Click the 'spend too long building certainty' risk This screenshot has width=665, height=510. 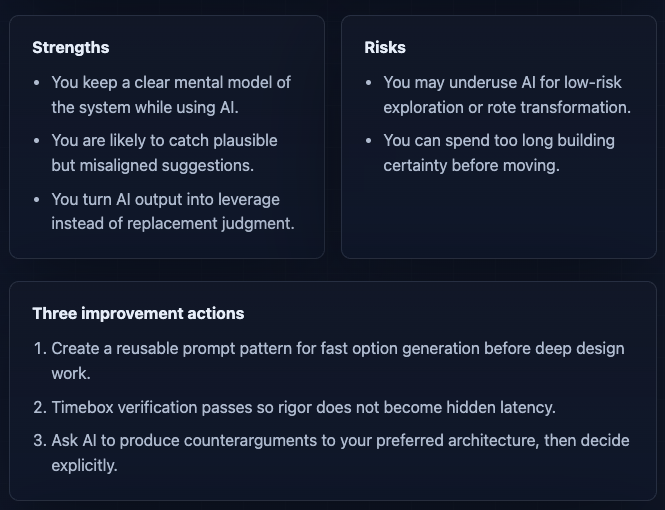[499, 153]
